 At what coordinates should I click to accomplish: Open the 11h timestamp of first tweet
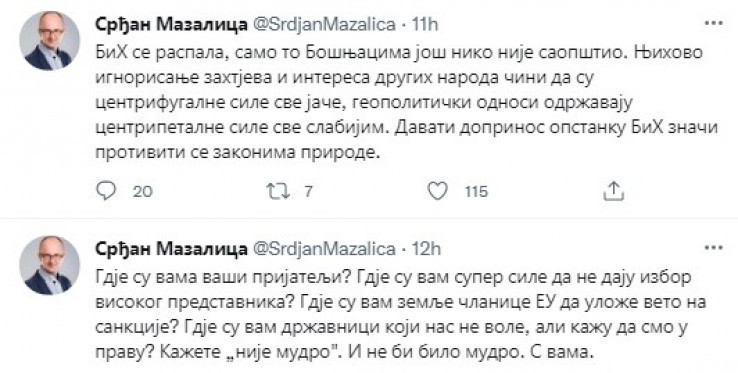425,24
